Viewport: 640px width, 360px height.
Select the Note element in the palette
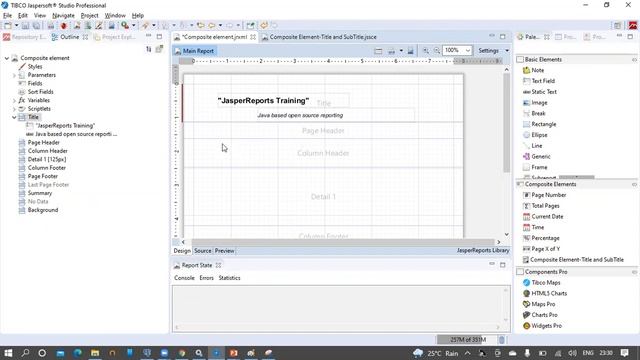pos(534,70)
